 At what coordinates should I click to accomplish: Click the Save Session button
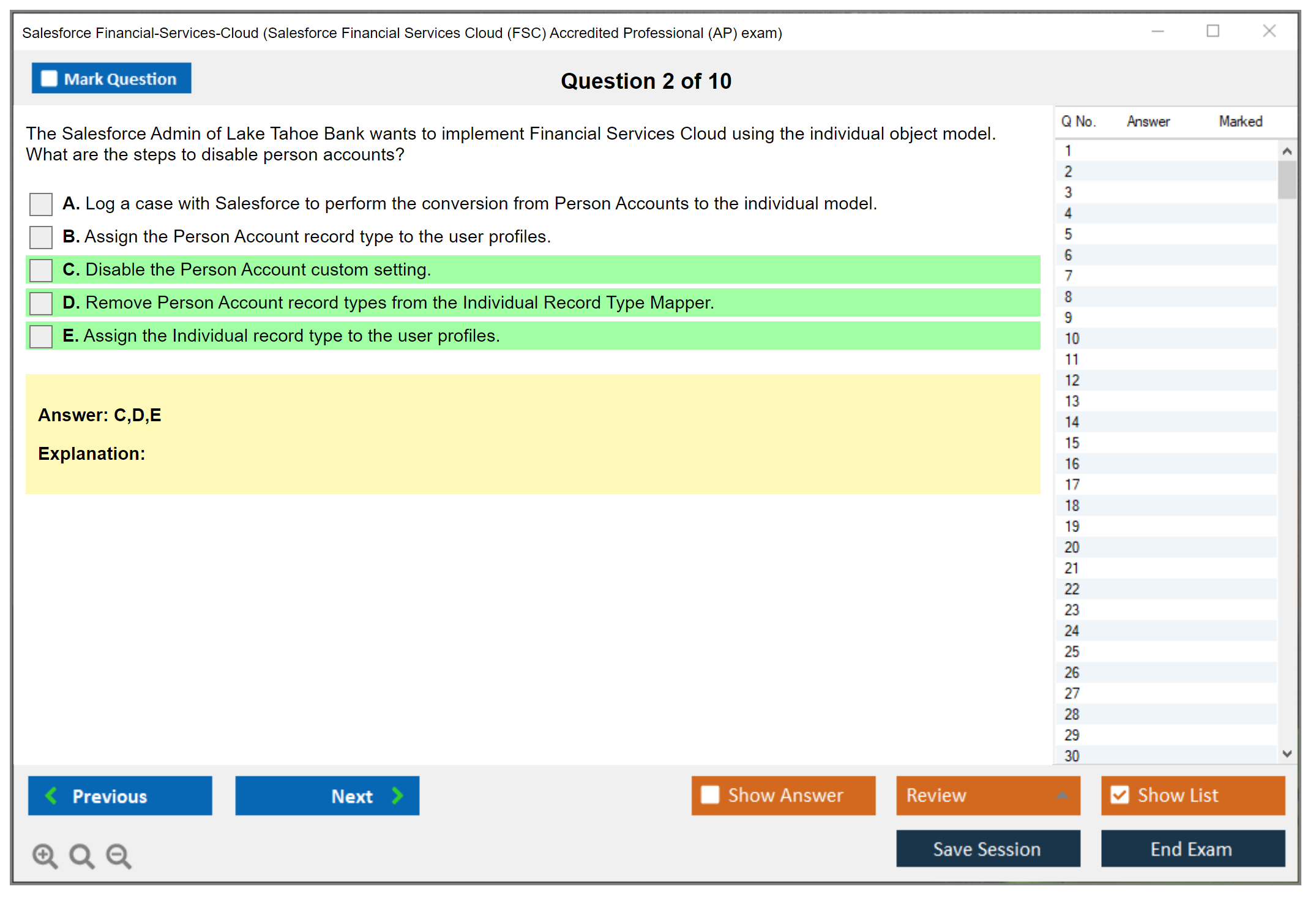987,849
